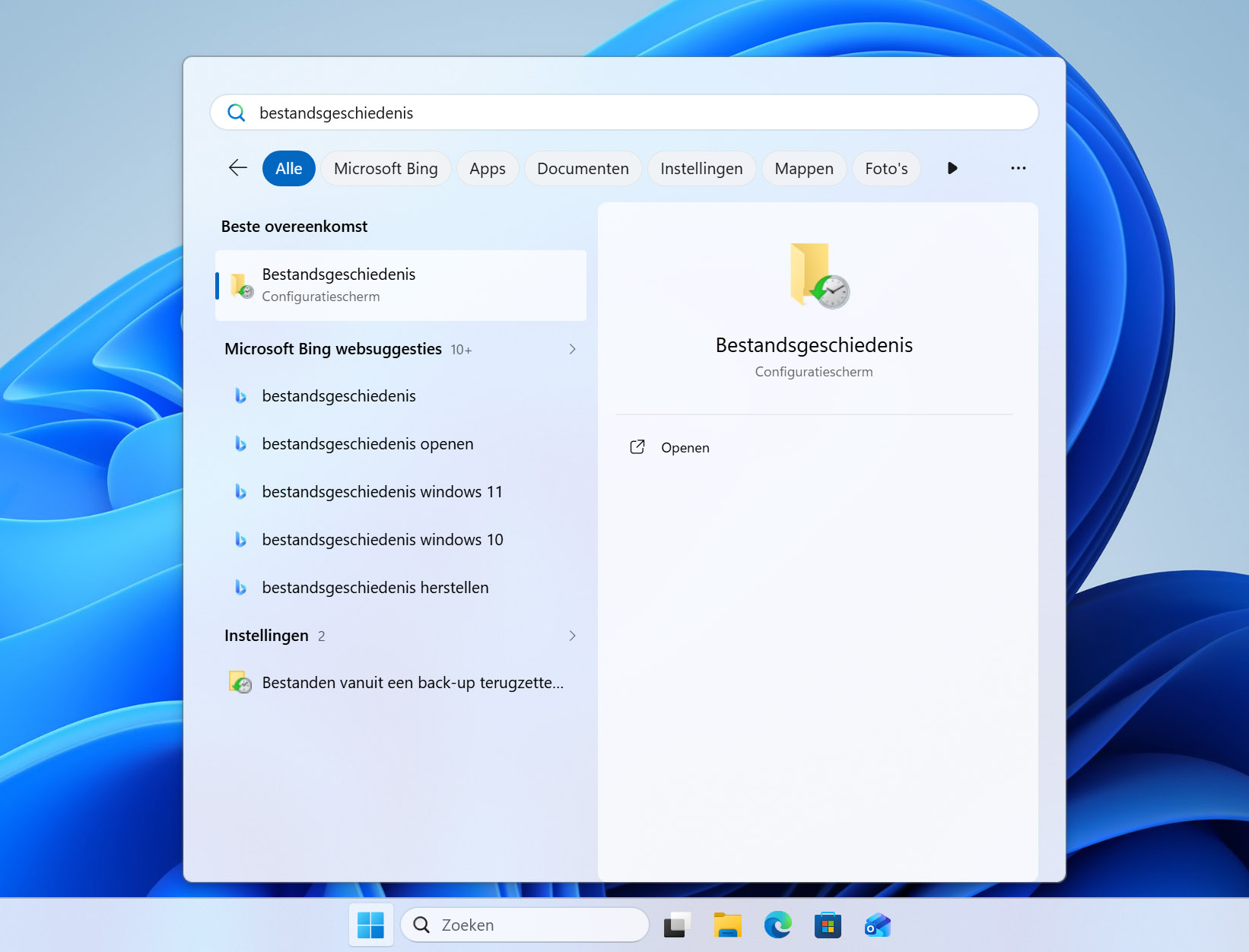Click the Bestandsgeschiedenis folder icon in best match

pyautogui.click(x=242, y=286)
